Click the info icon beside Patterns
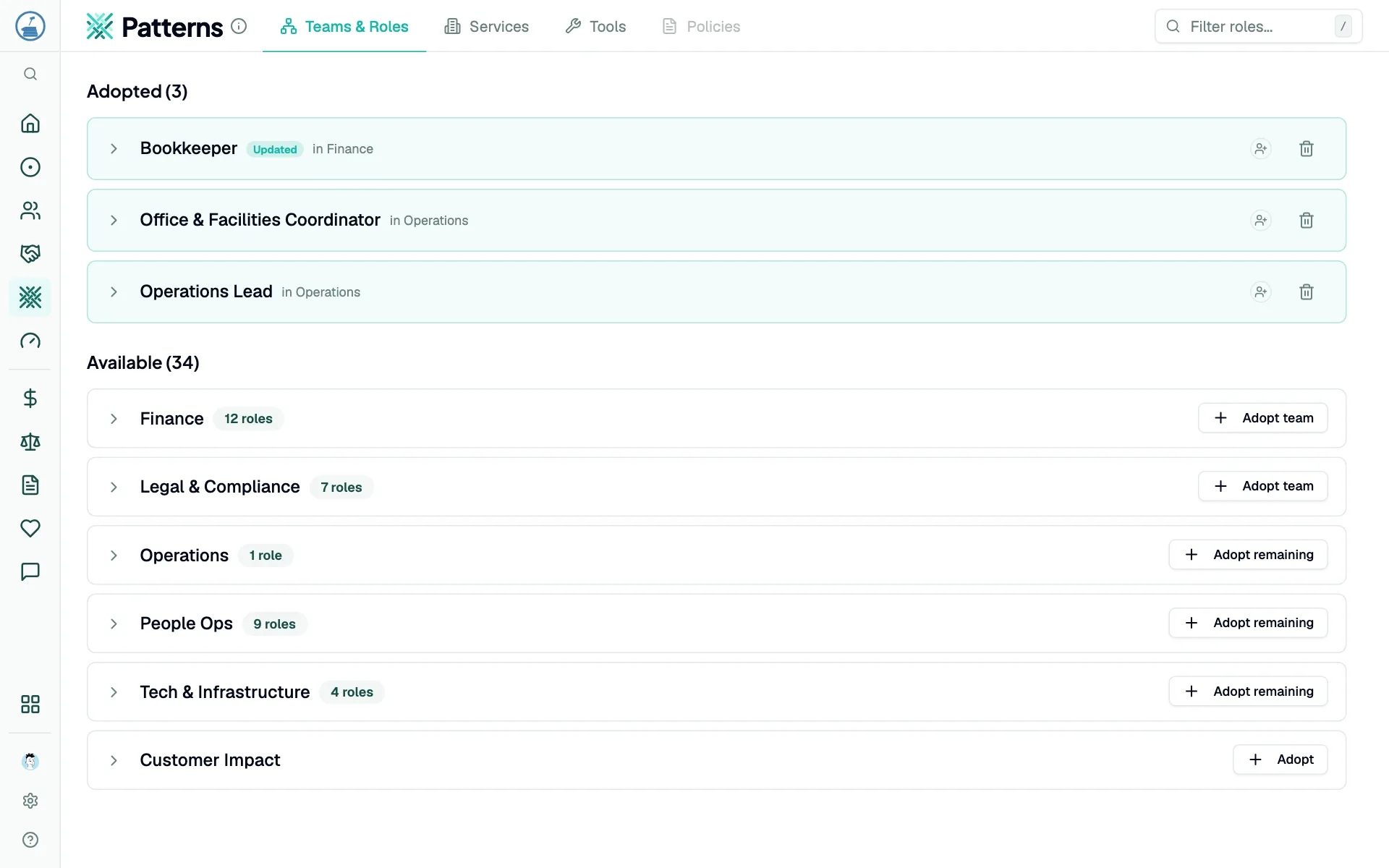 239,26
